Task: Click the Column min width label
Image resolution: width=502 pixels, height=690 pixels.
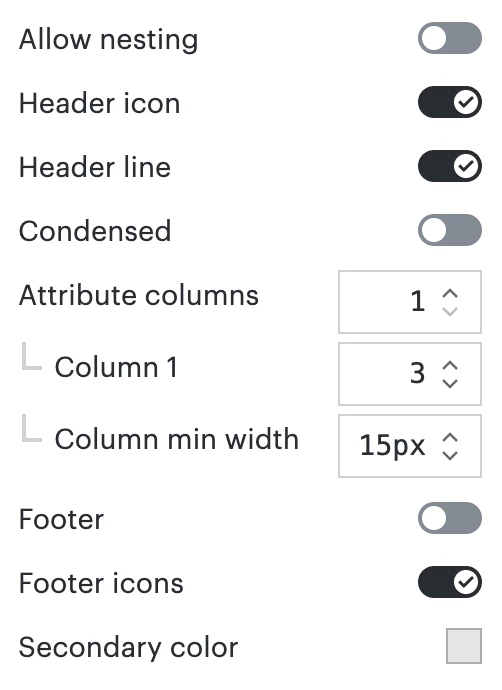Action: coord(177,439)
